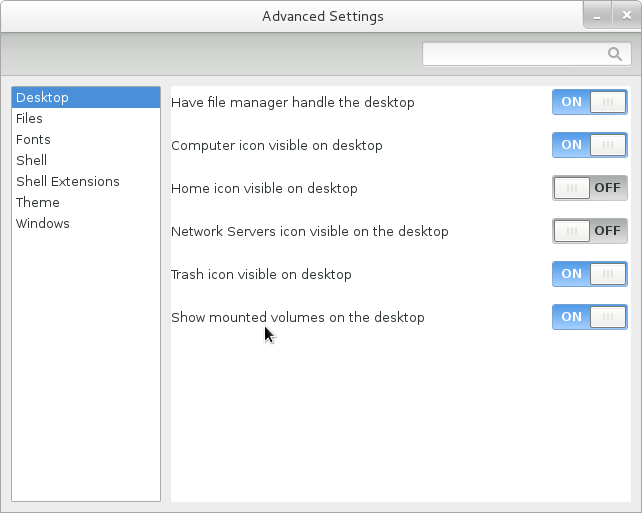This screenshot has height=513, width=642.
Task: Focus the search input field
Action: (527, 54)
